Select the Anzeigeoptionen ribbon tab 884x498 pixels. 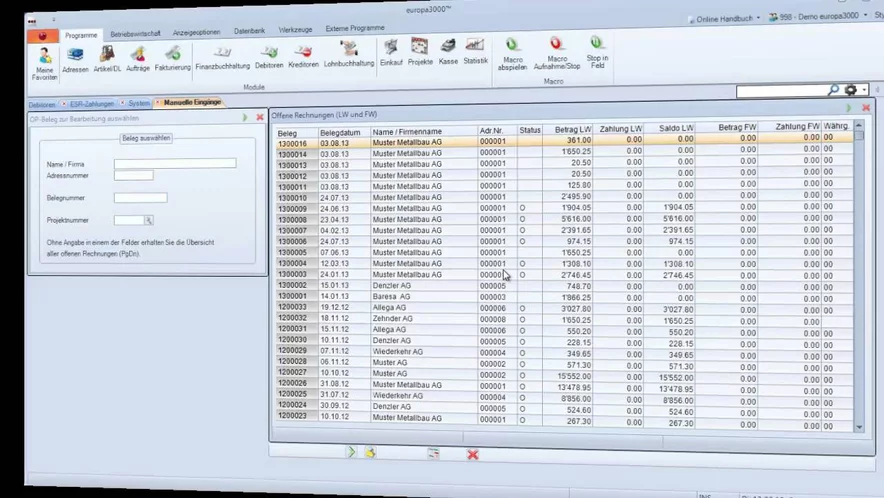click(x=196, y=33)
